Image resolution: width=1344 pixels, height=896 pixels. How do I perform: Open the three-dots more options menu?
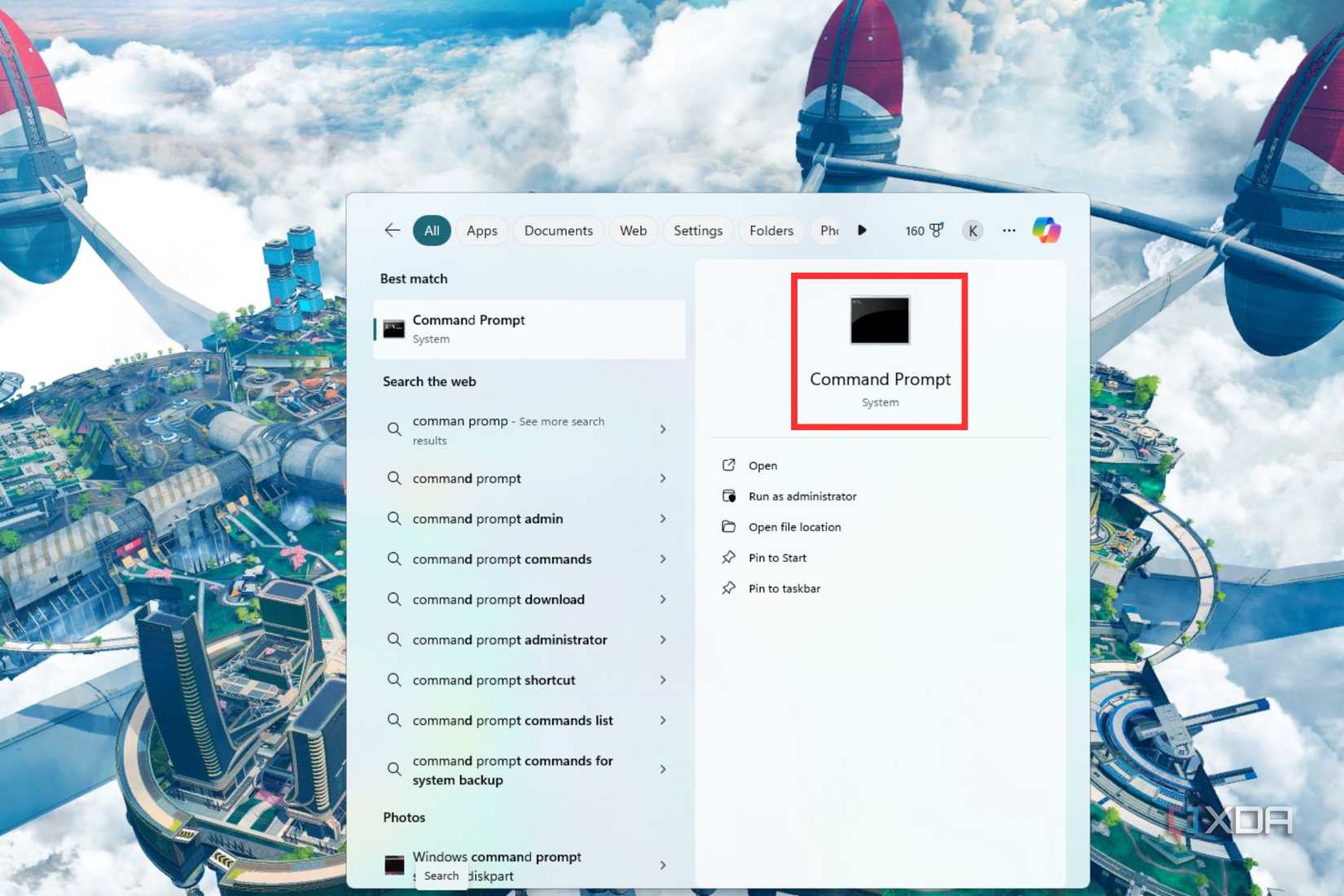click(x=1009, y=231)
